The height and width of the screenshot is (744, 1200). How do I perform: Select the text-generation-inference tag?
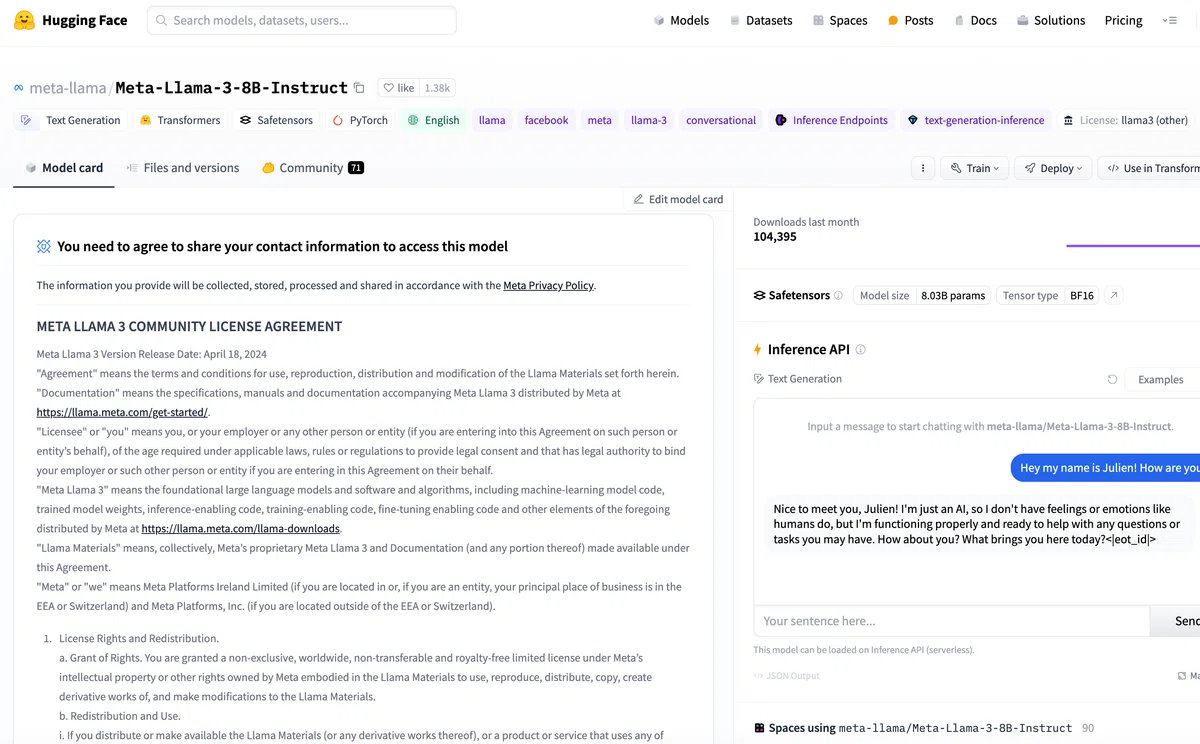tap(975, 120)
